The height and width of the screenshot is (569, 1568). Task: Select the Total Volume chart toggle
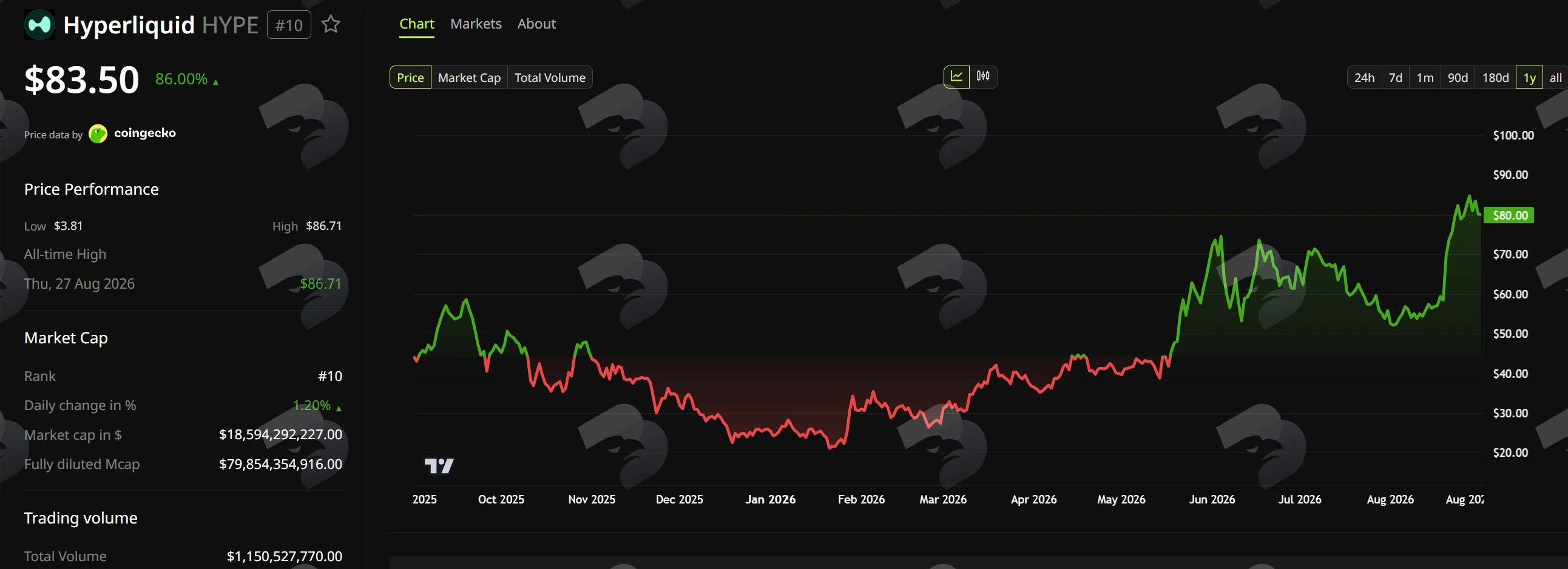550,77
